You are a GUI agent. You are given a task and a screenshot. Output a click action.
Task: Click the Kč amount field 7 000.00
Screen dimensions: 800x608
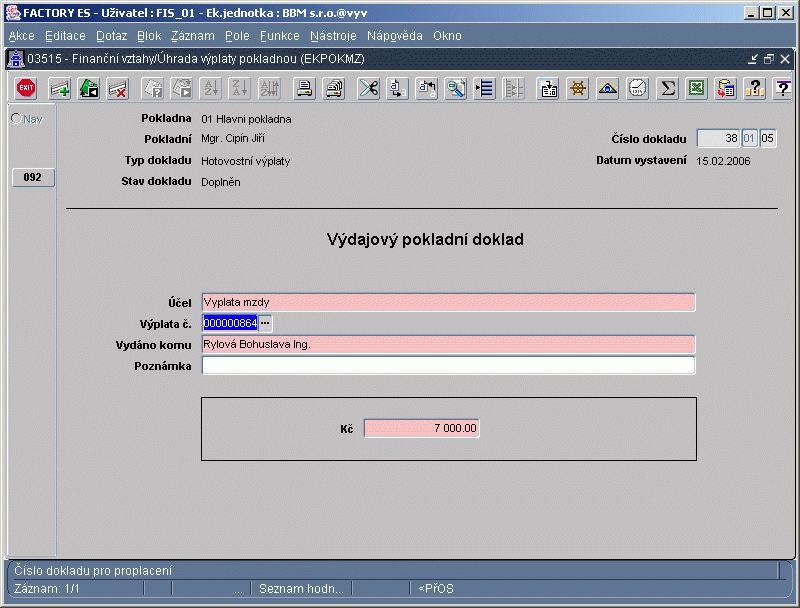click(x=421, y=428)
